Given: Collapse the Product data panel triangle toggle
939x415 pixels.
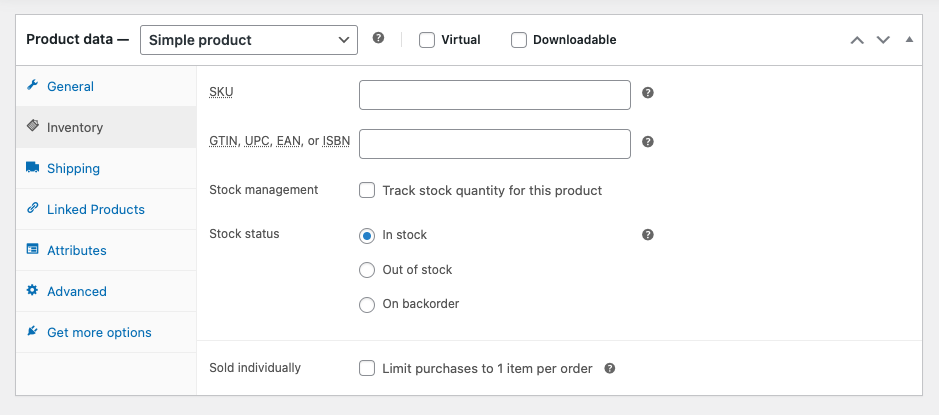Looking at the screenshot, I should [x=909, y=40].
